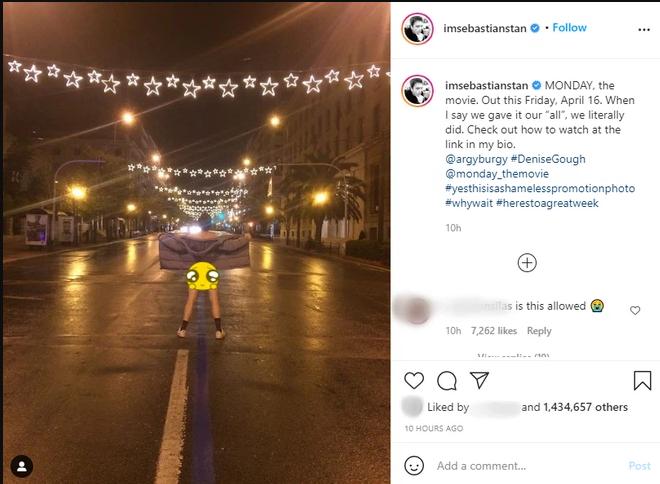The width and height of the screenshot is (660, 484).
Task: Open the comment bubble icon
Action: [x=447, y=380]
